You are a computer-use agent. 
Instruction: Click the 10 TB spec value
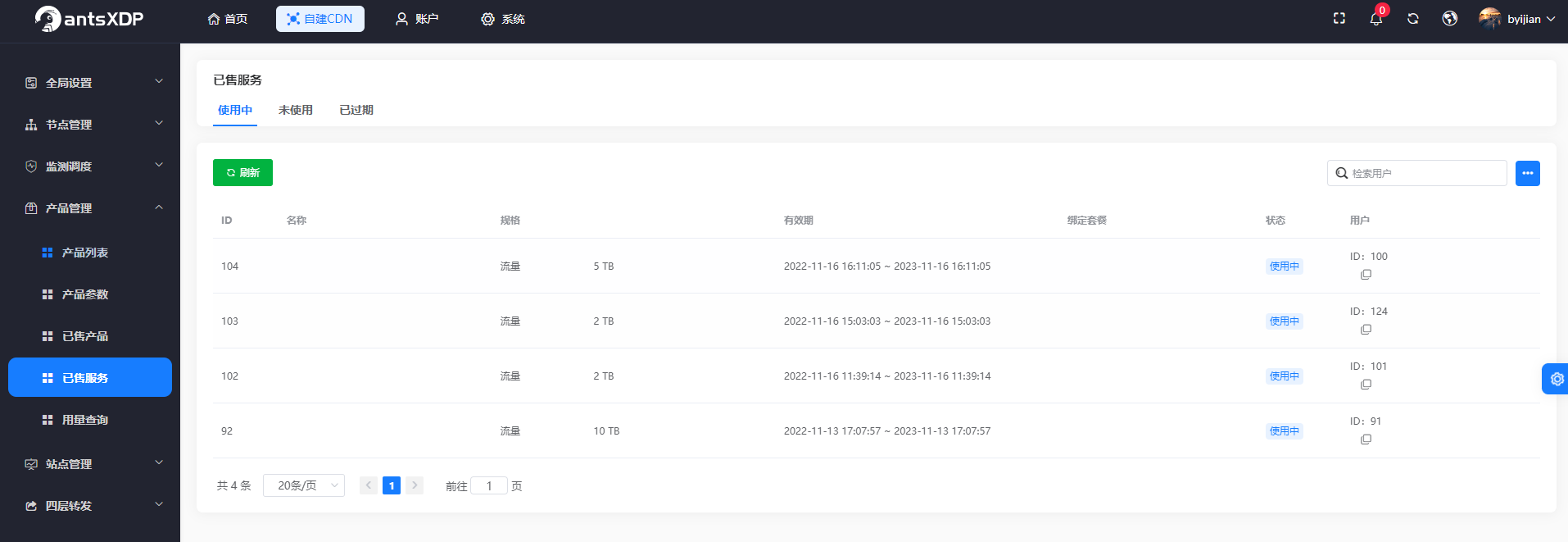[606, 430]
